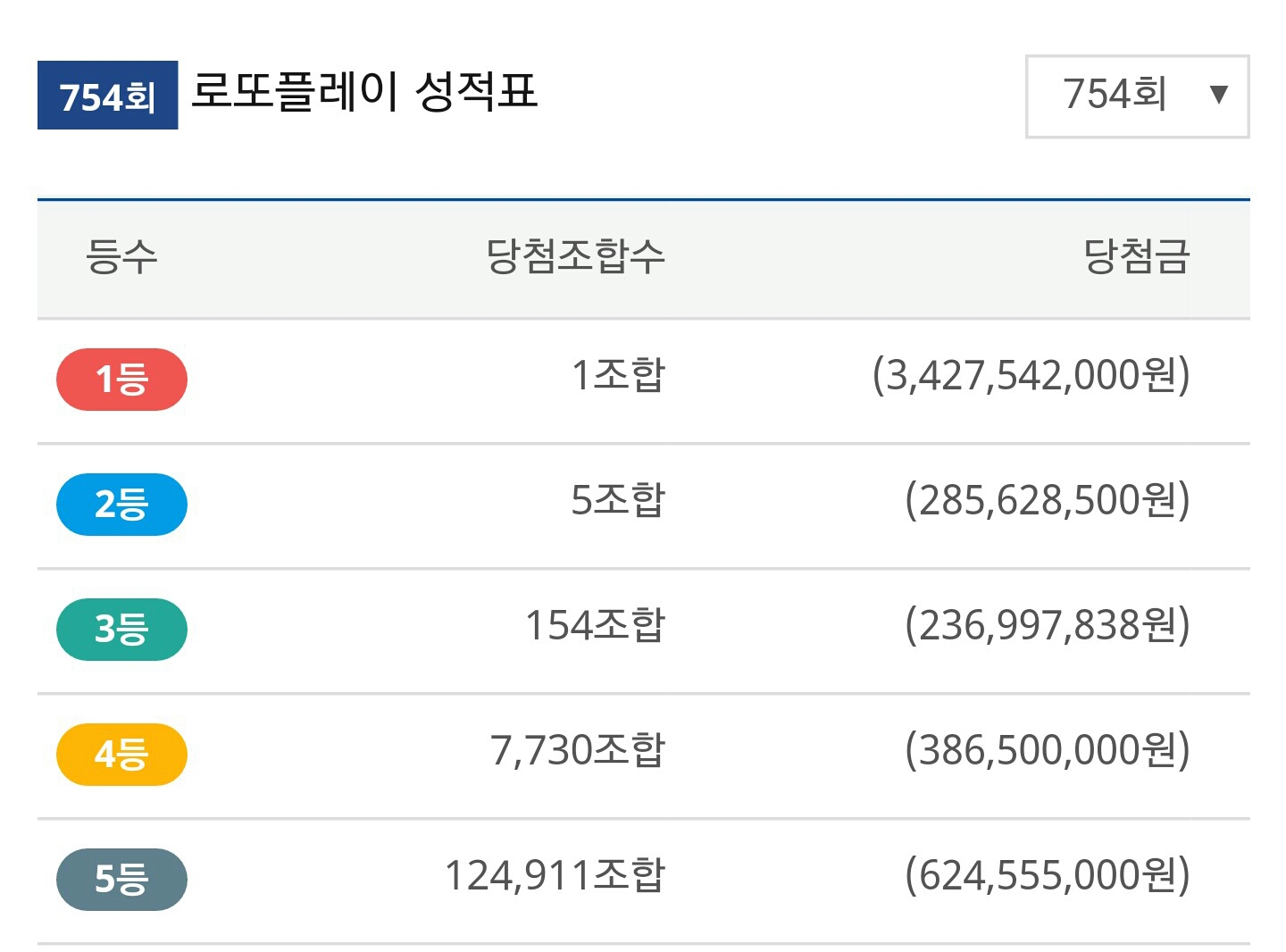Image resolution: width=1286 pixels, height=952 pixels.
Task: Select the gray 5등 rank badge
Action: [x=121, y=880]
